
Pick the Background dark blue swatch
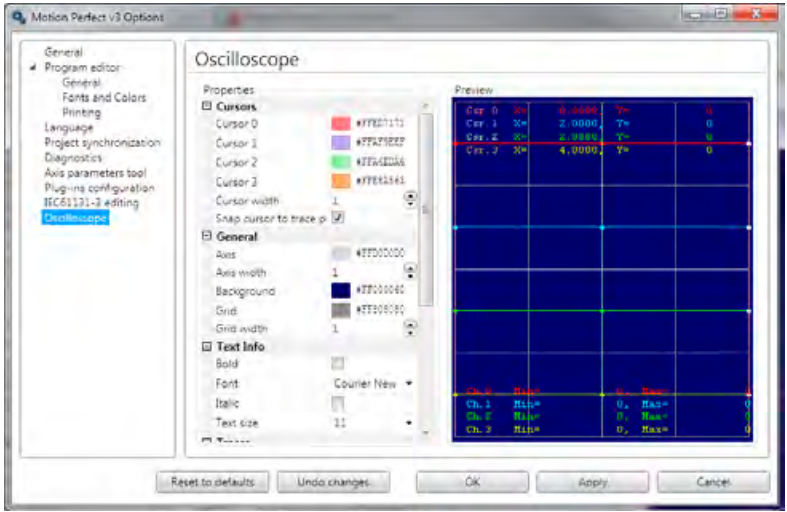coord(341,290)
